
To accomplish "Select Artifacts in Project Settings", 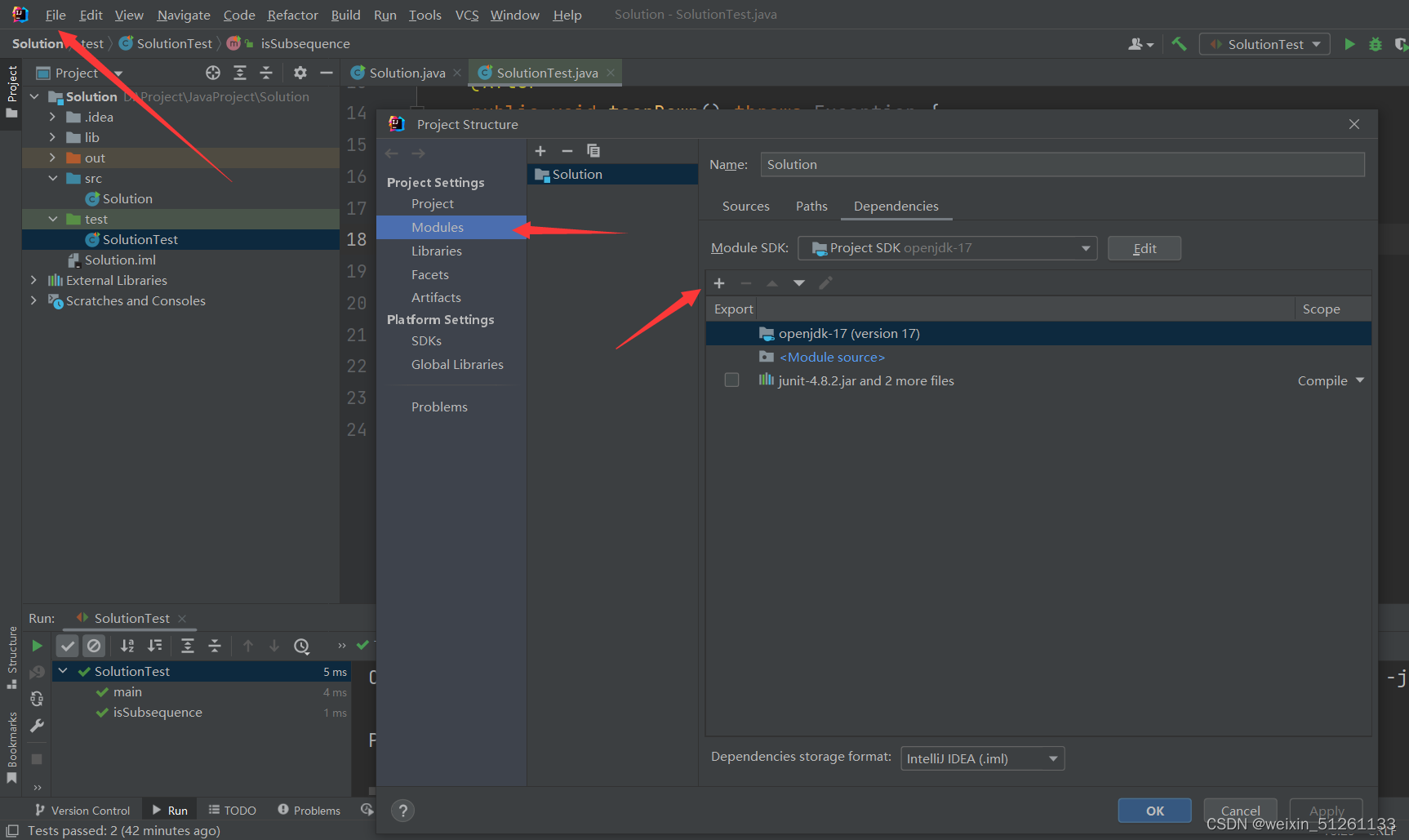I will point(436,297).
